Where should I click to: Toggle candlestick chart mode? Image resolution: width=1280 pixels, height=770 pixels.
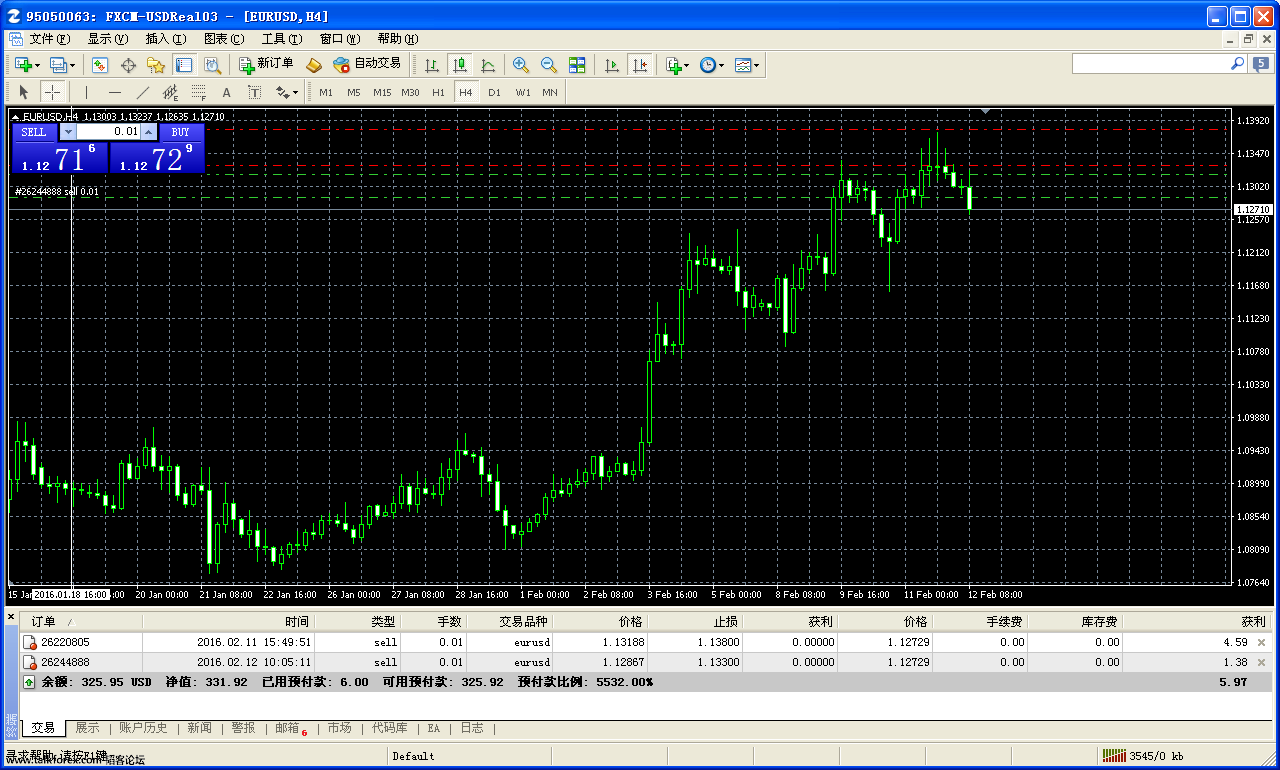point(460,65)
